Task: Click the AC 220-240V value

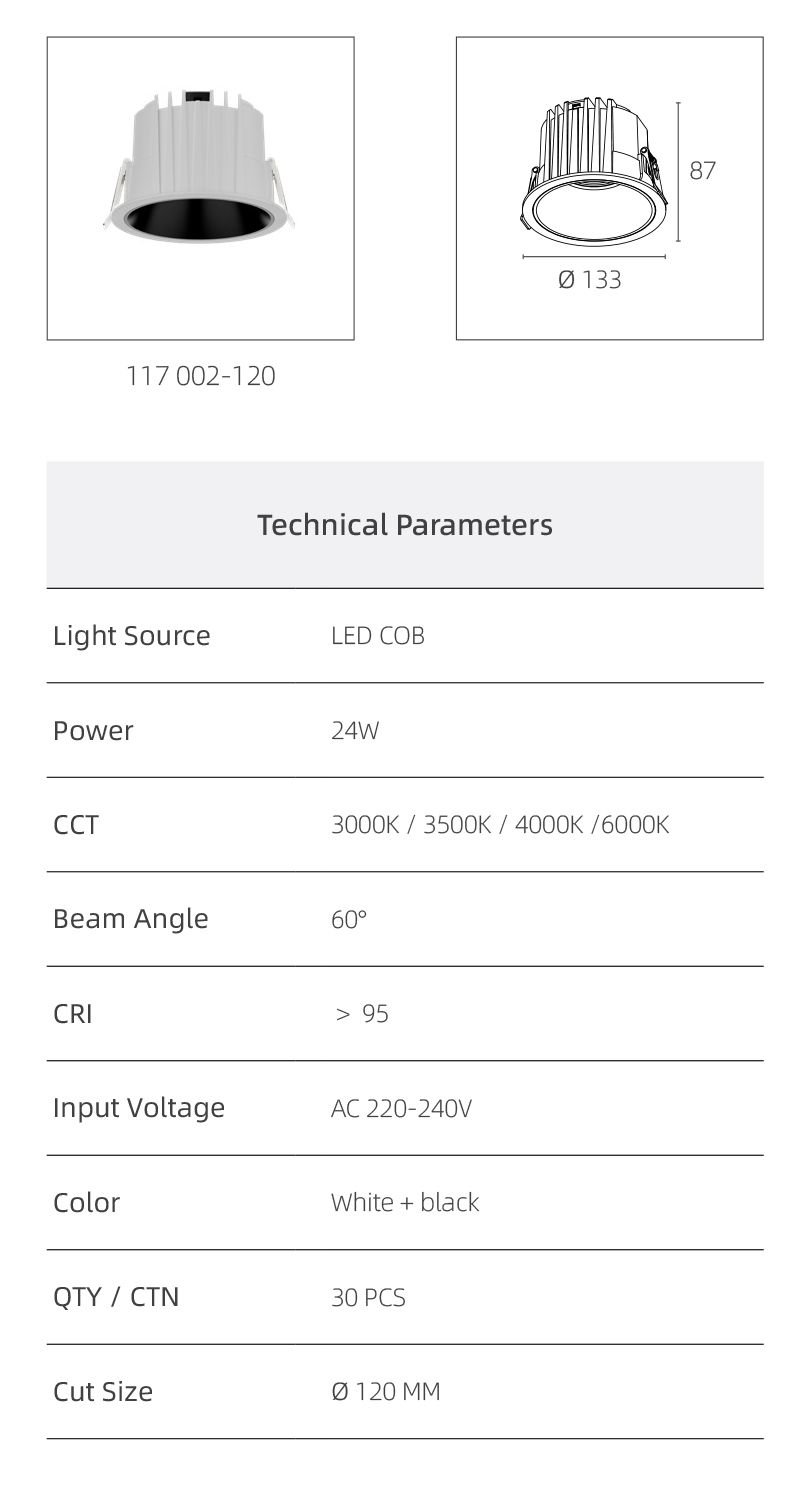Action: click(x=401, y=1108)
